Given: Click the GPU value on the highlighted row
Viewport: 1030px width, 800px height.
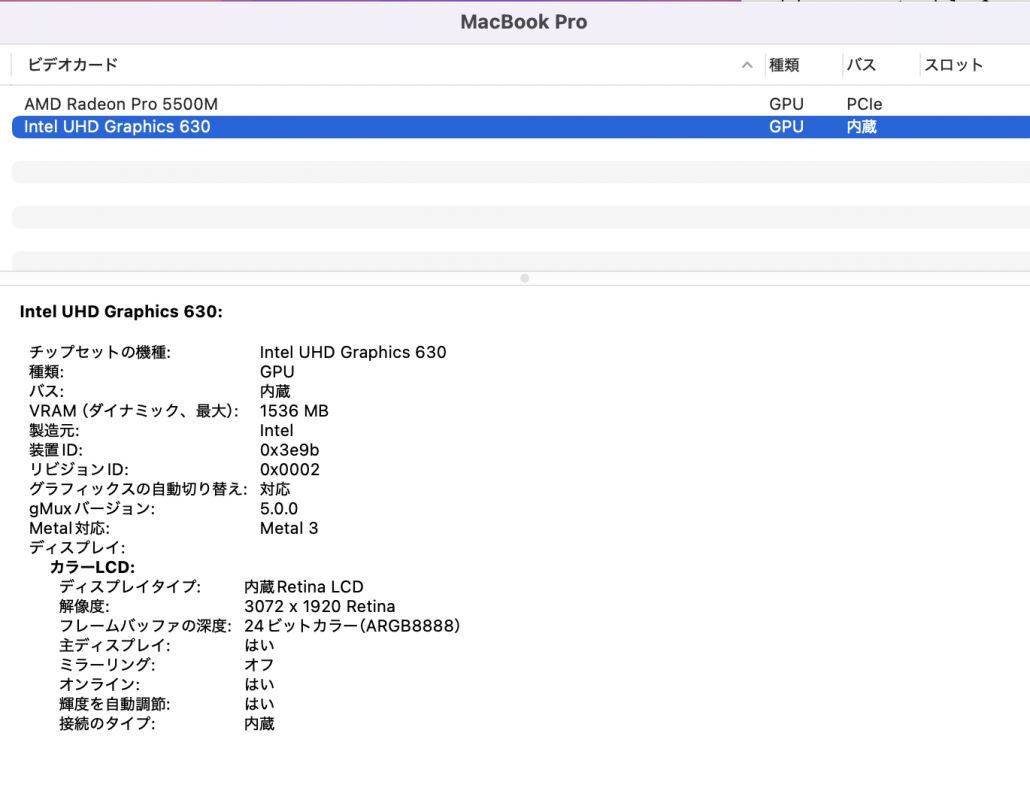Looking at the screenshot, I should click(787, 127).
